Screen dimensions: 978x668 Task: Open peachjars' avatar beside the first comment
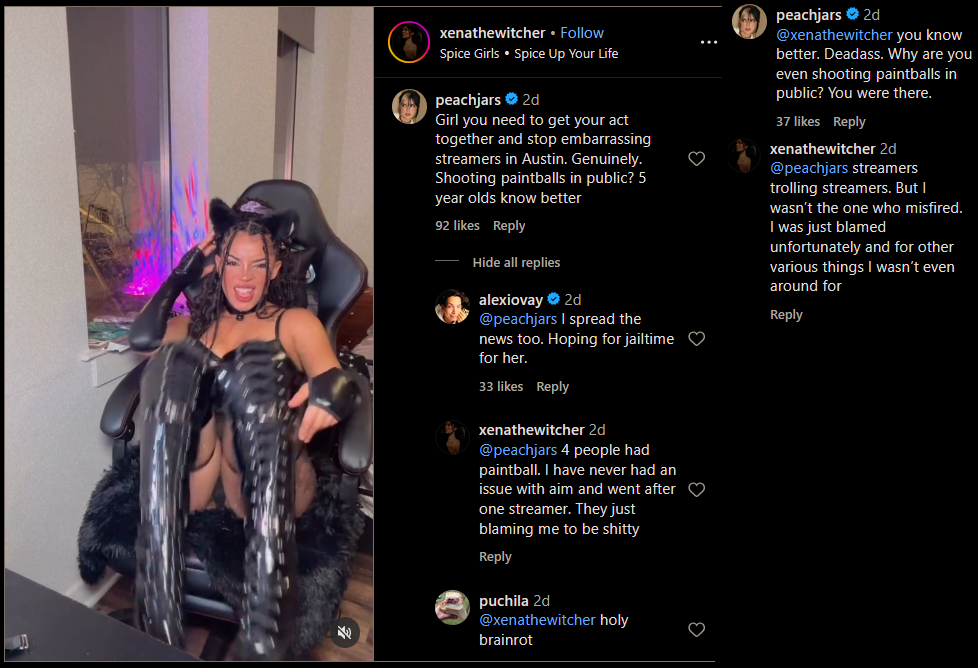pyautogui.click(x=409, y=107)
